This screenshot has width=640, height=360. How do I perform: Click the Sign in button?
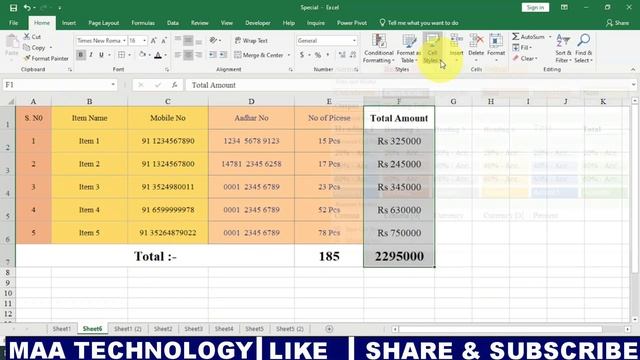(x=535, y=7)
